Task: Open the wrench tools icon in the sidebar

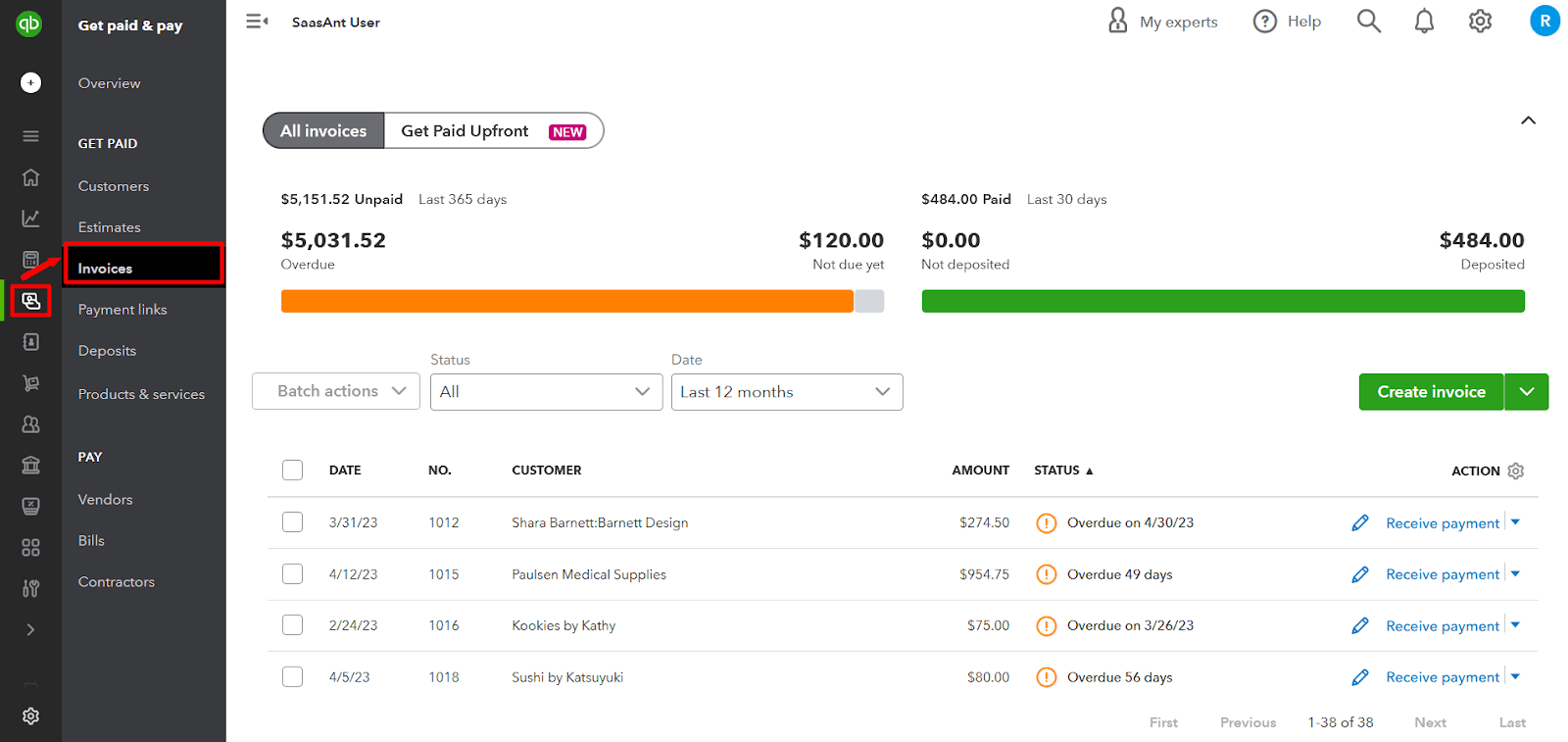Action: [x=31, y=588]
